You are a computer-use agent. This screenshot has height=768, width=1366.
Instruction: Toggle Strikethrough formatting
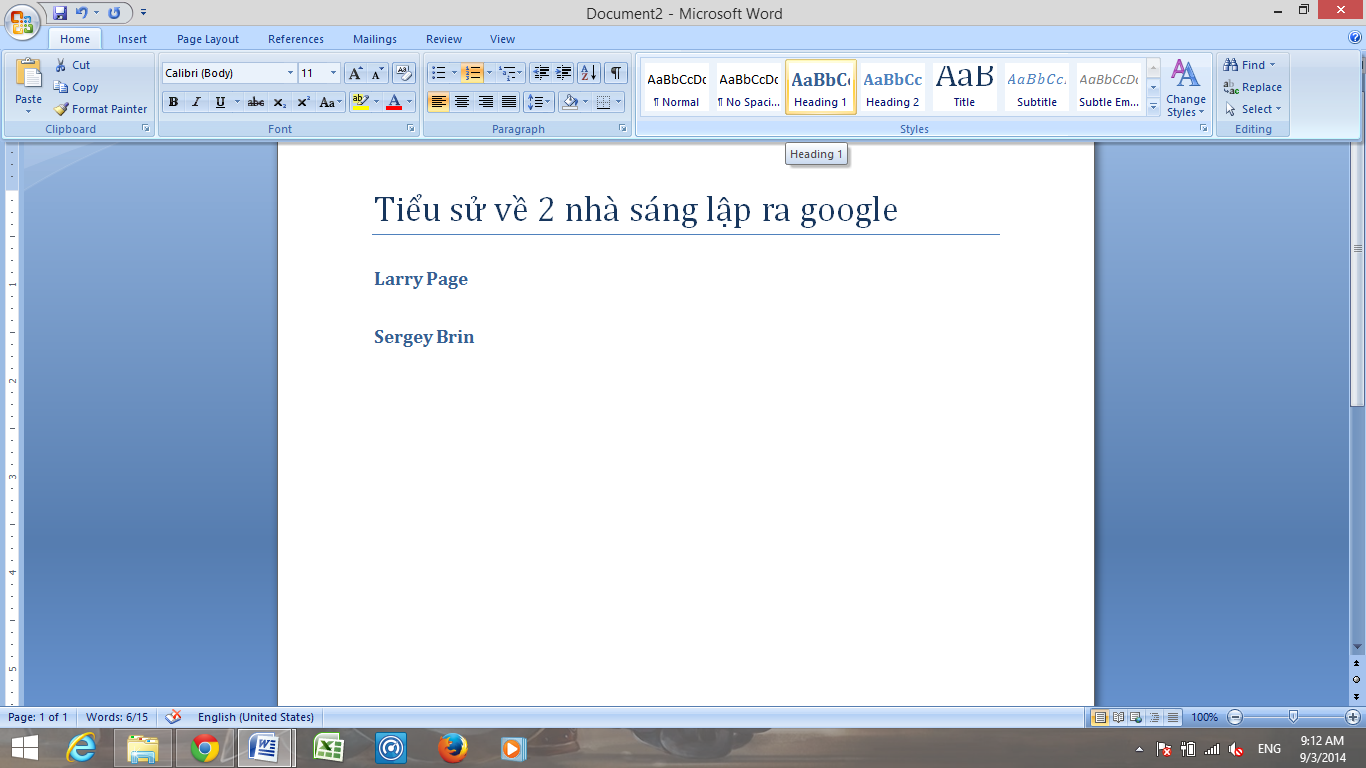pos(256,102)
